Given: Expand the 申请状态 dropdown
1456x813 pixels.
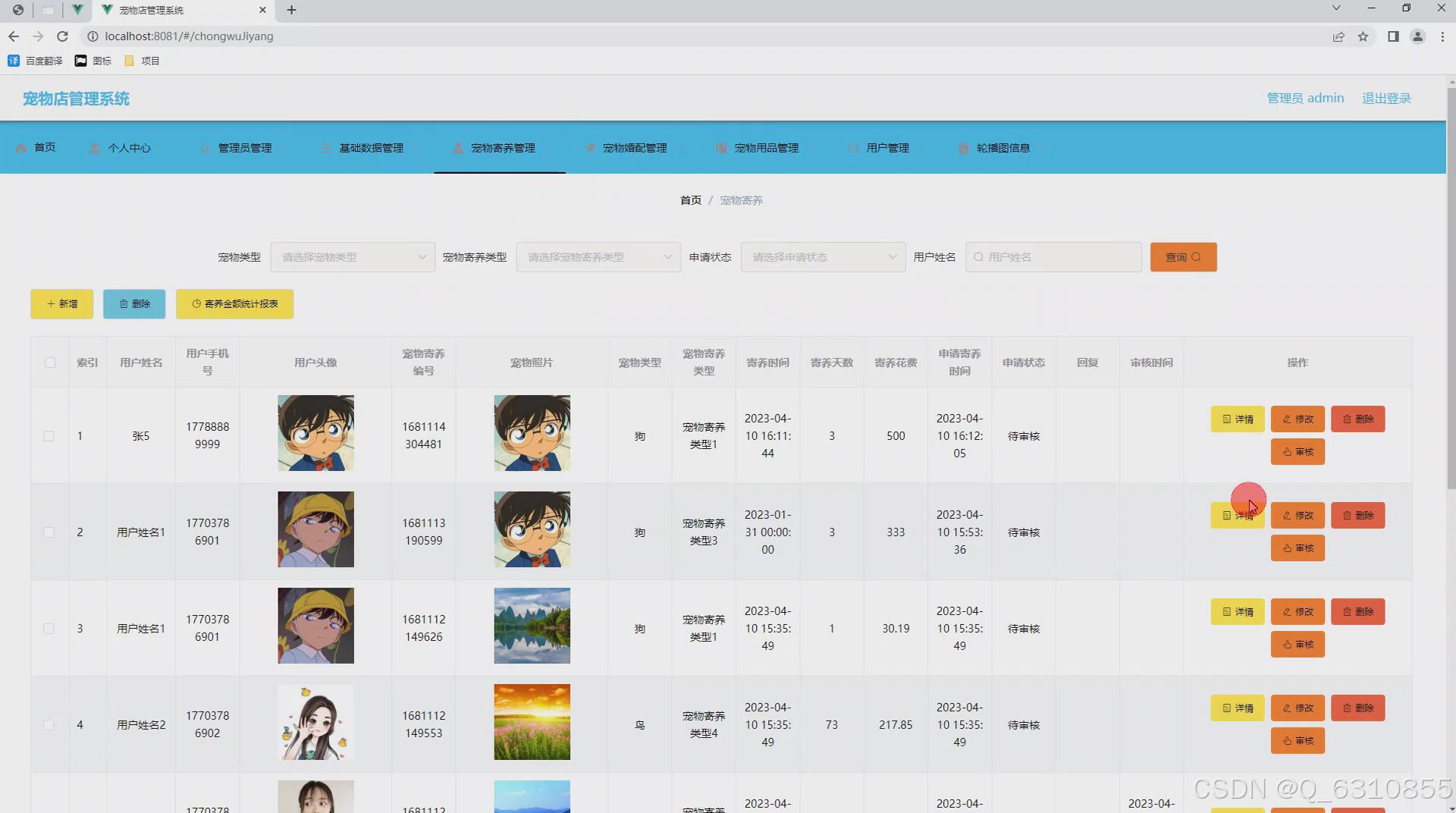Looking at the screenshot, I should pyautogui.click(x=823, y=257).
